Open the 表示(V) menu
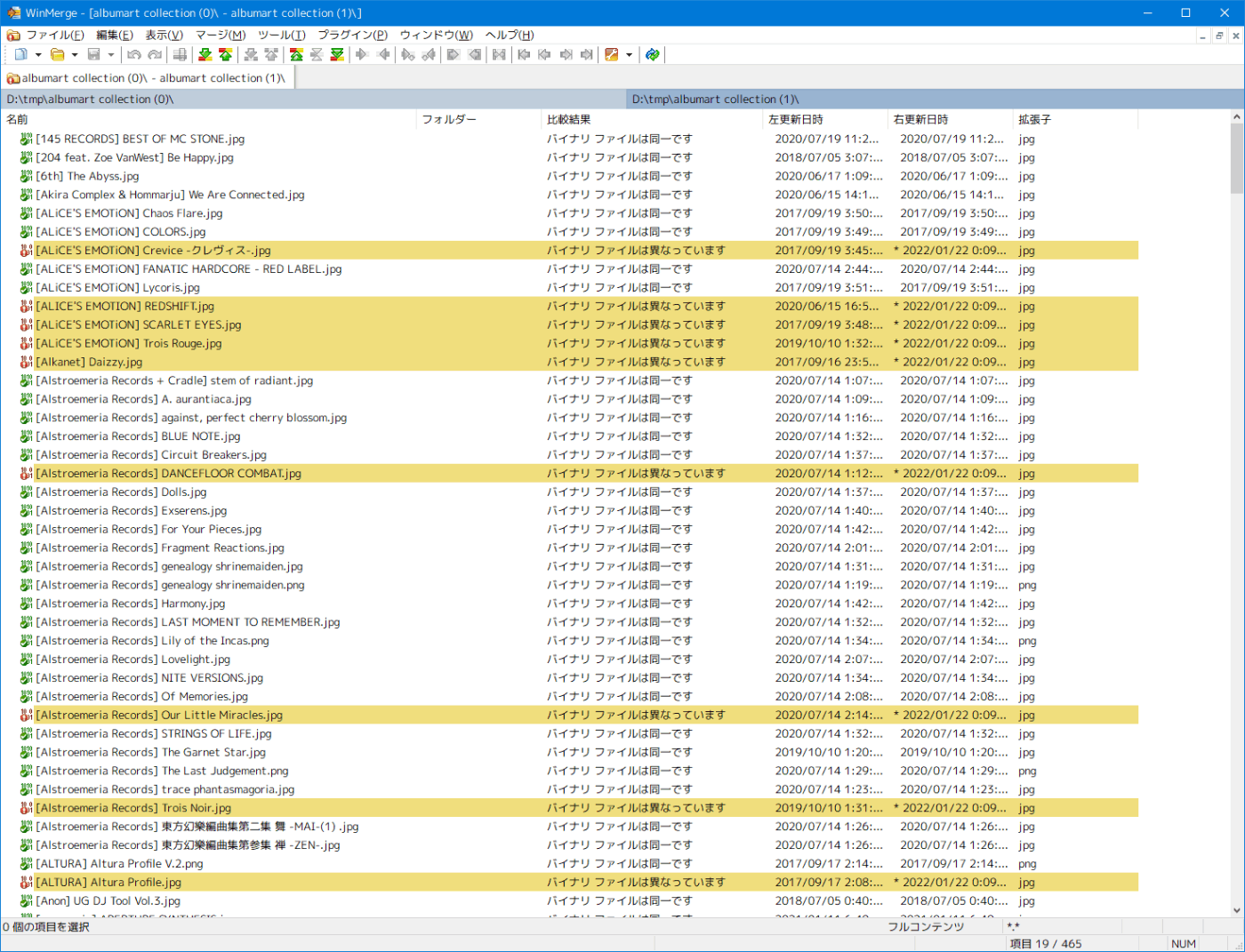Screen dimensions: 1245x952 (x=164, y=35)
